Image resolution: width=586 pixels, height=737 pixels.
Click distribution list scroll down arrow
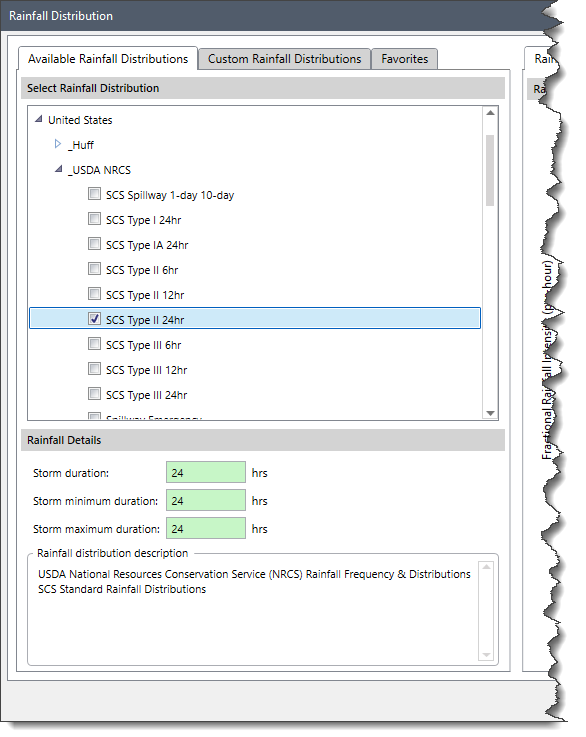(x=490, y=413)
